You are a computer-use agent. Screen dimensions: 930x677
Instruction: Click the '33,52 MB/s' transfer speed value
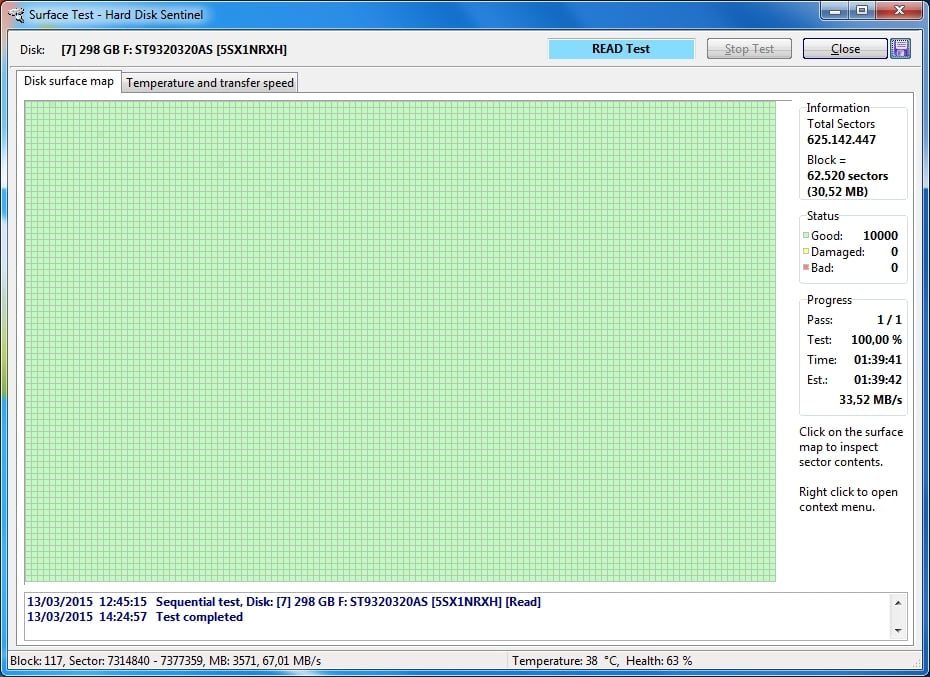pyautogui.click(x=870, y=400)
